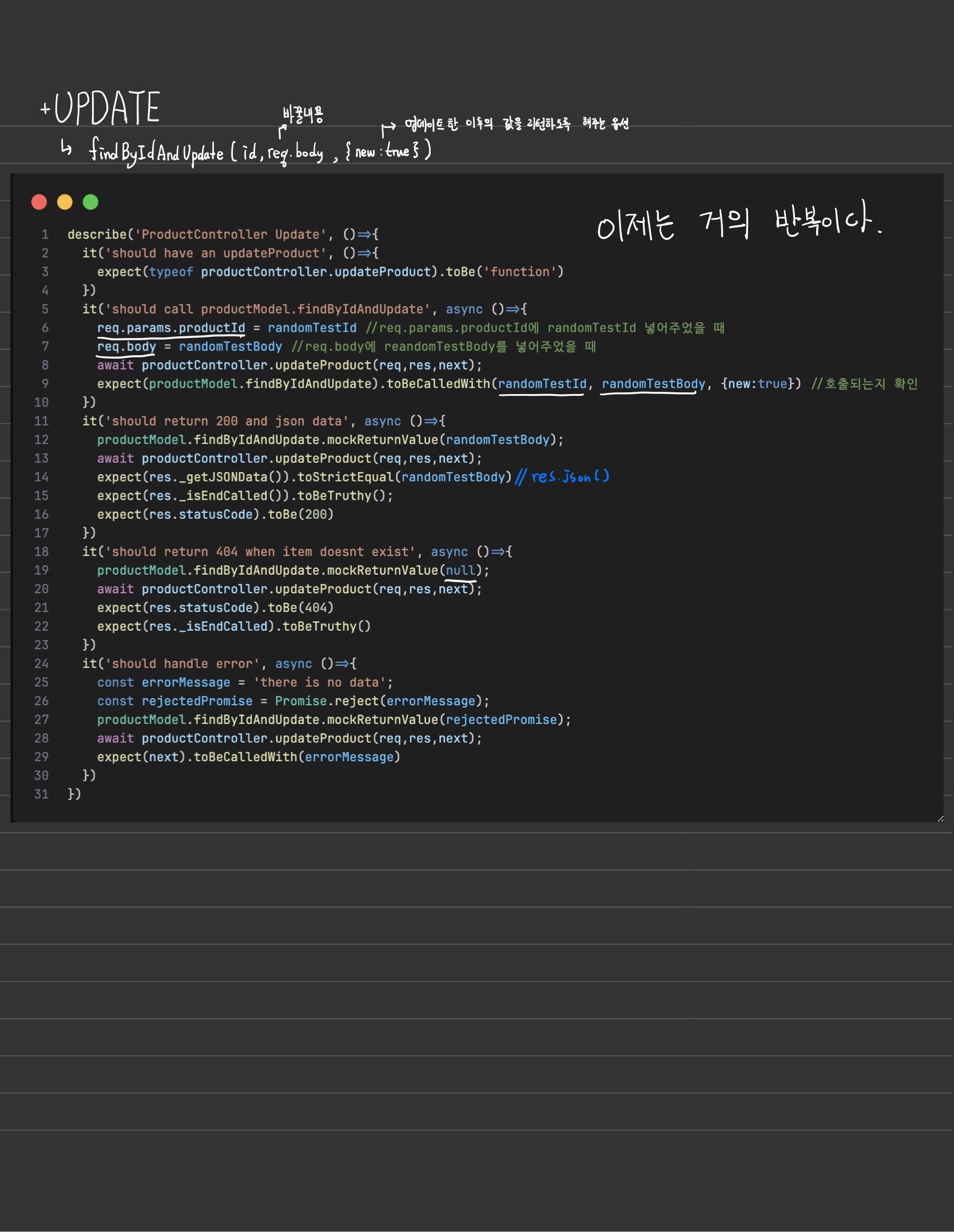The width and height of the screenshot is (954, 1232).
Task: Click 'toBe('function')' on line 3
Action: 505,272
